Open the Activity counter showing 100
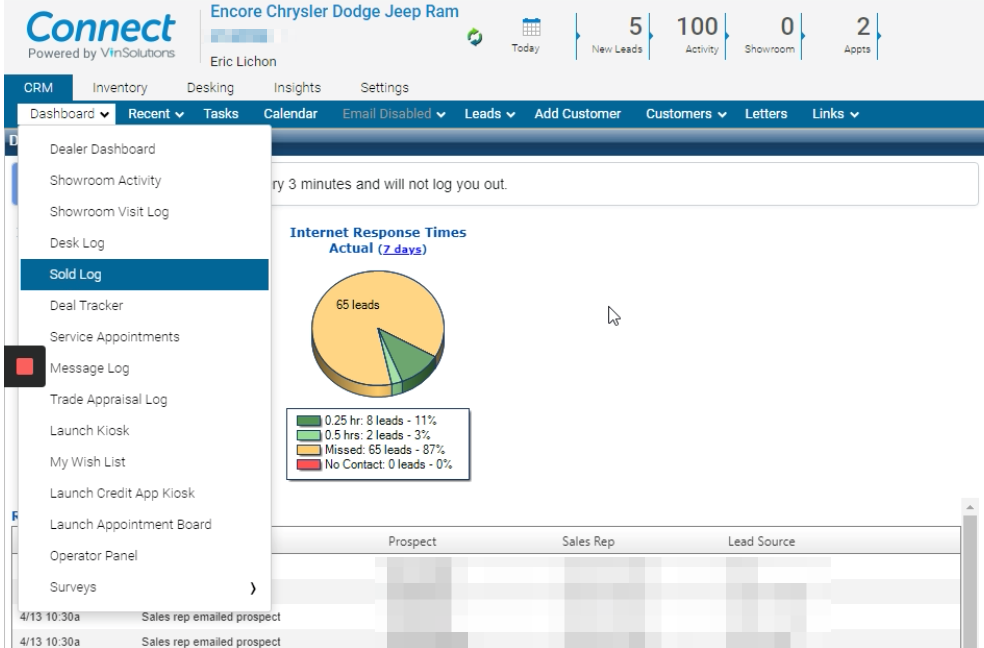The height and width of the screenshot is (648, 984). pyautogui.click(x=698, y=36)
